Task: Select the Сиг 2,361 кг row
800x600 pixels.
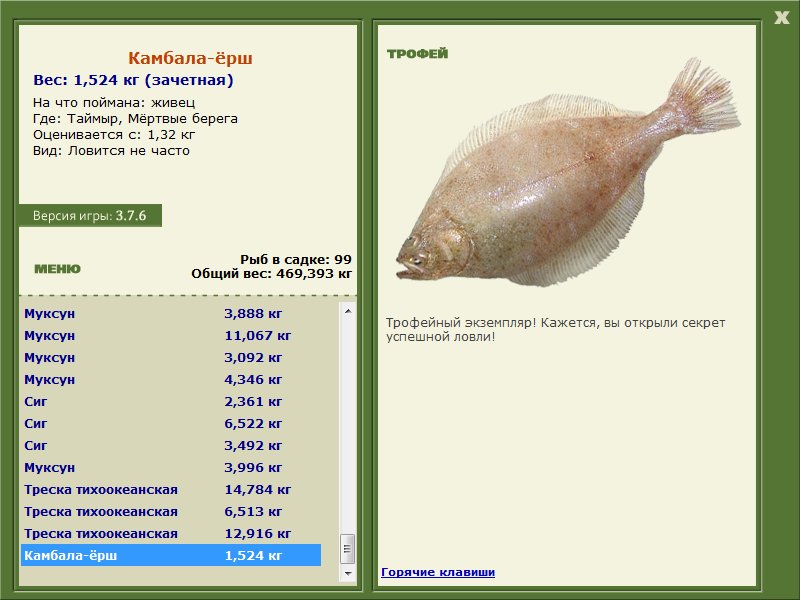Action: click(171, 401)
